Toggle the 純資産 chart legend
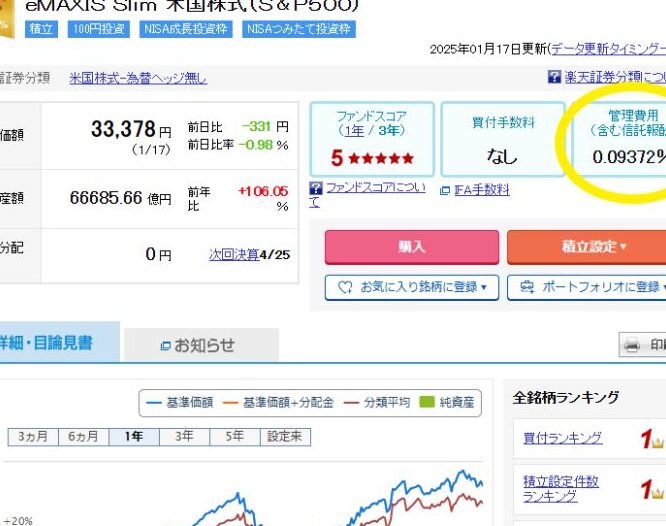666x526 pixels. point(447,402)
